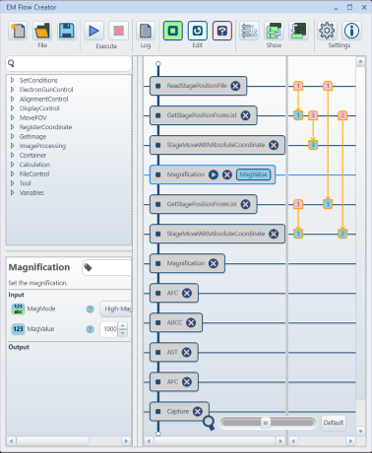Toggle the green square Edit mode button
The image size is (372, 453).
point(173,31)
